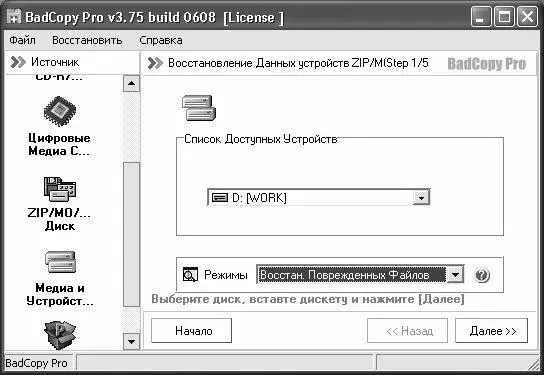544x375 pixels.
Task: Click the double-arrow icon beside Восстановление Данных
Action: (x=155, y=63)
